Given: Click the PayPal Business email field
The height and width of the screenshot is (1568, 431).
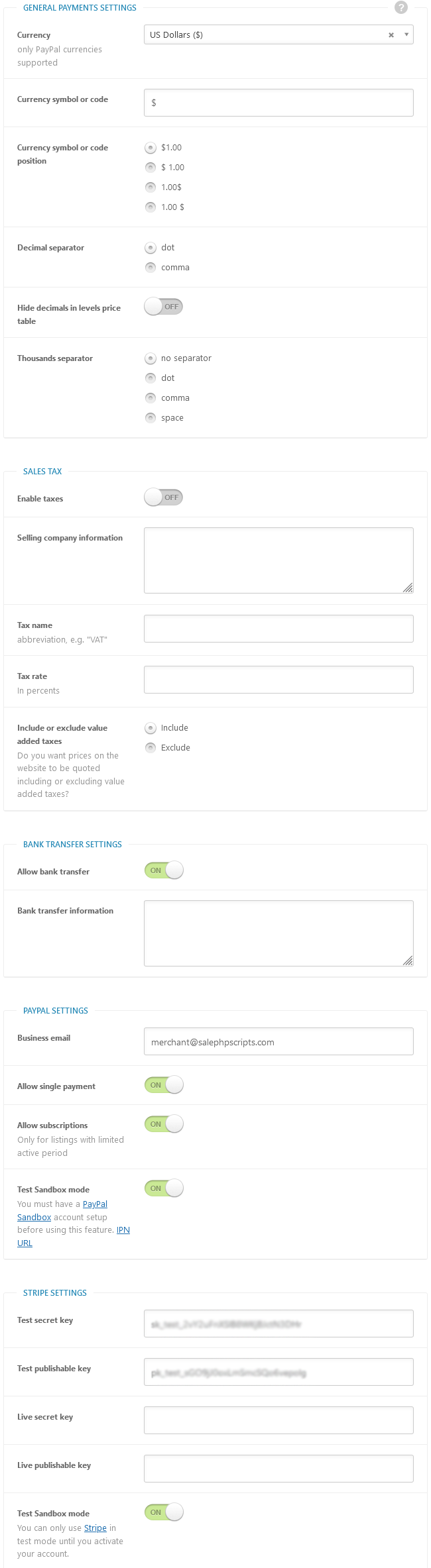Looking at the screenshot, I should 278,1041.
